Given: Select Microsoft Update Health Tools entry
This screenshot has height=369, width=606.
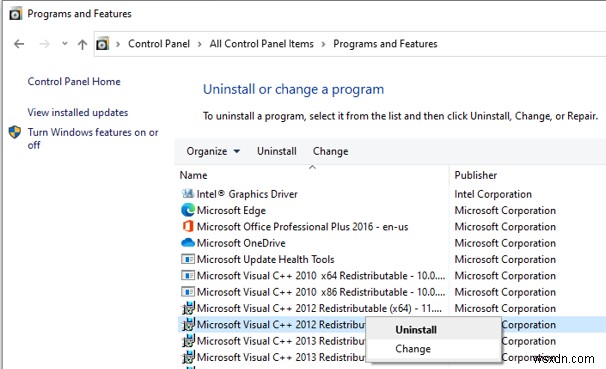Looking at the screenshot, I should [265, 259].
